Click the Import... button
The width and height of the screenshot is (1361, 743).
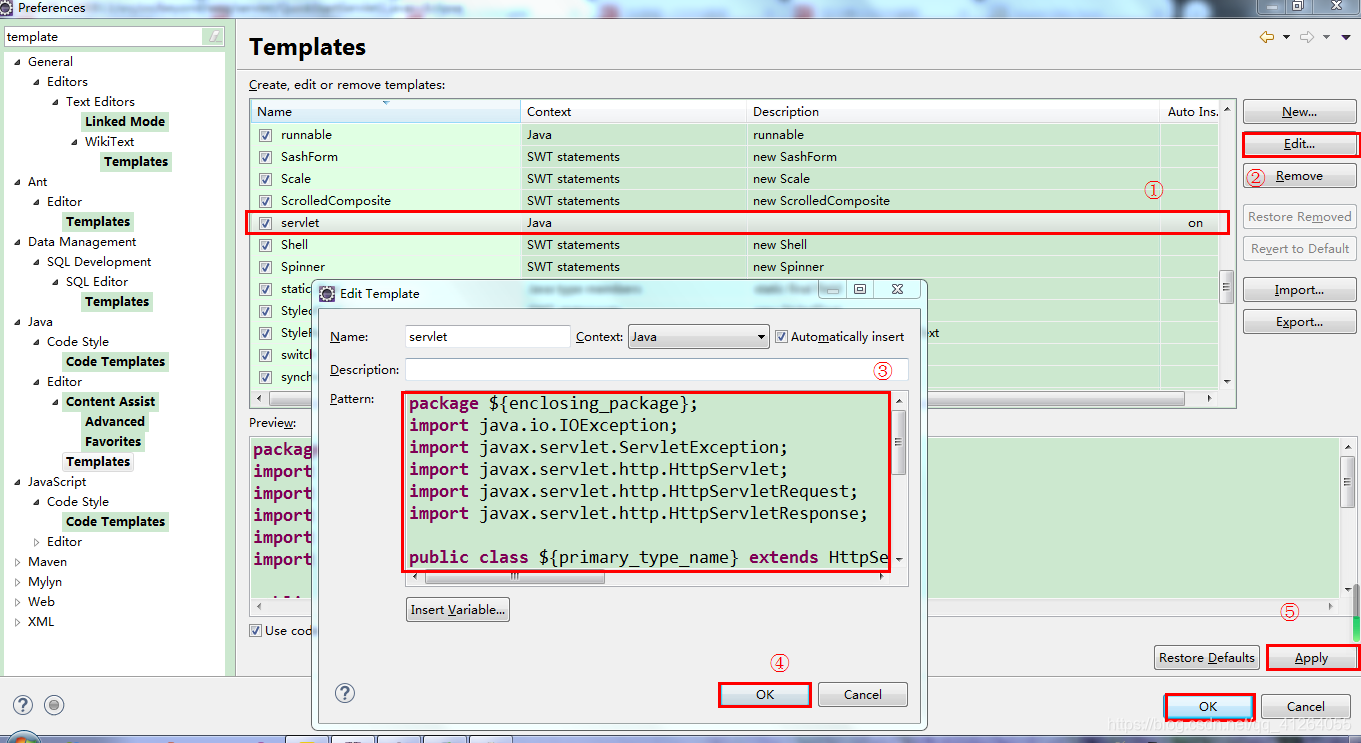click(x=1299, y=290)
